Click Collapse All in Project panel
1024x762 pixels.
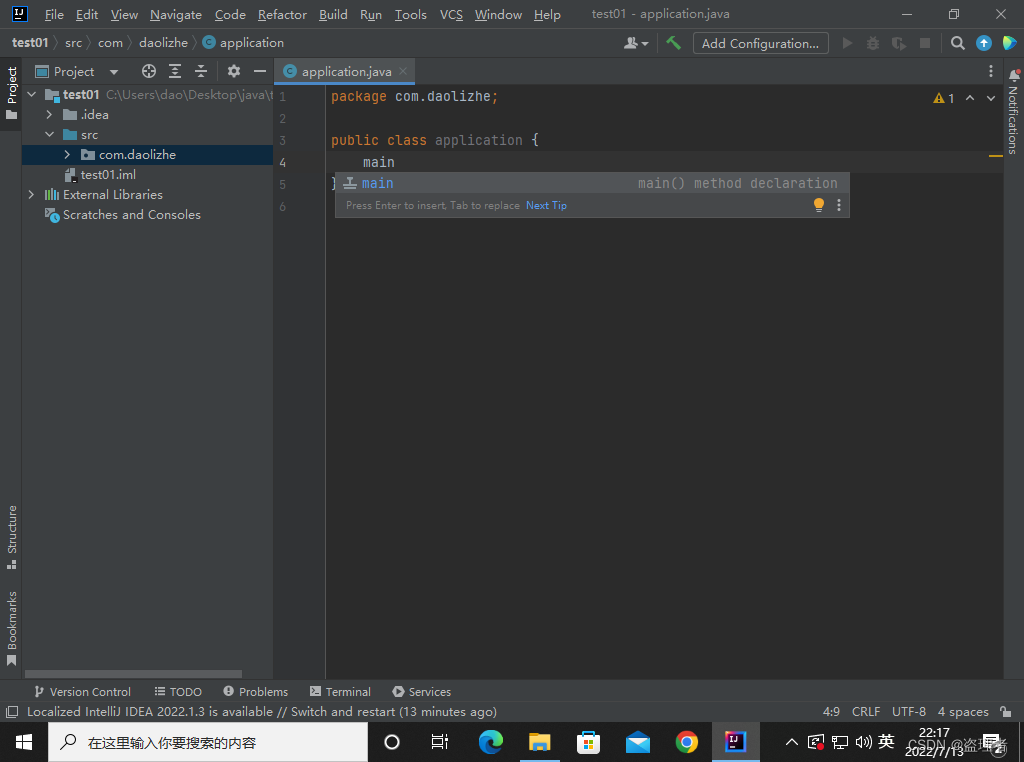201,71
